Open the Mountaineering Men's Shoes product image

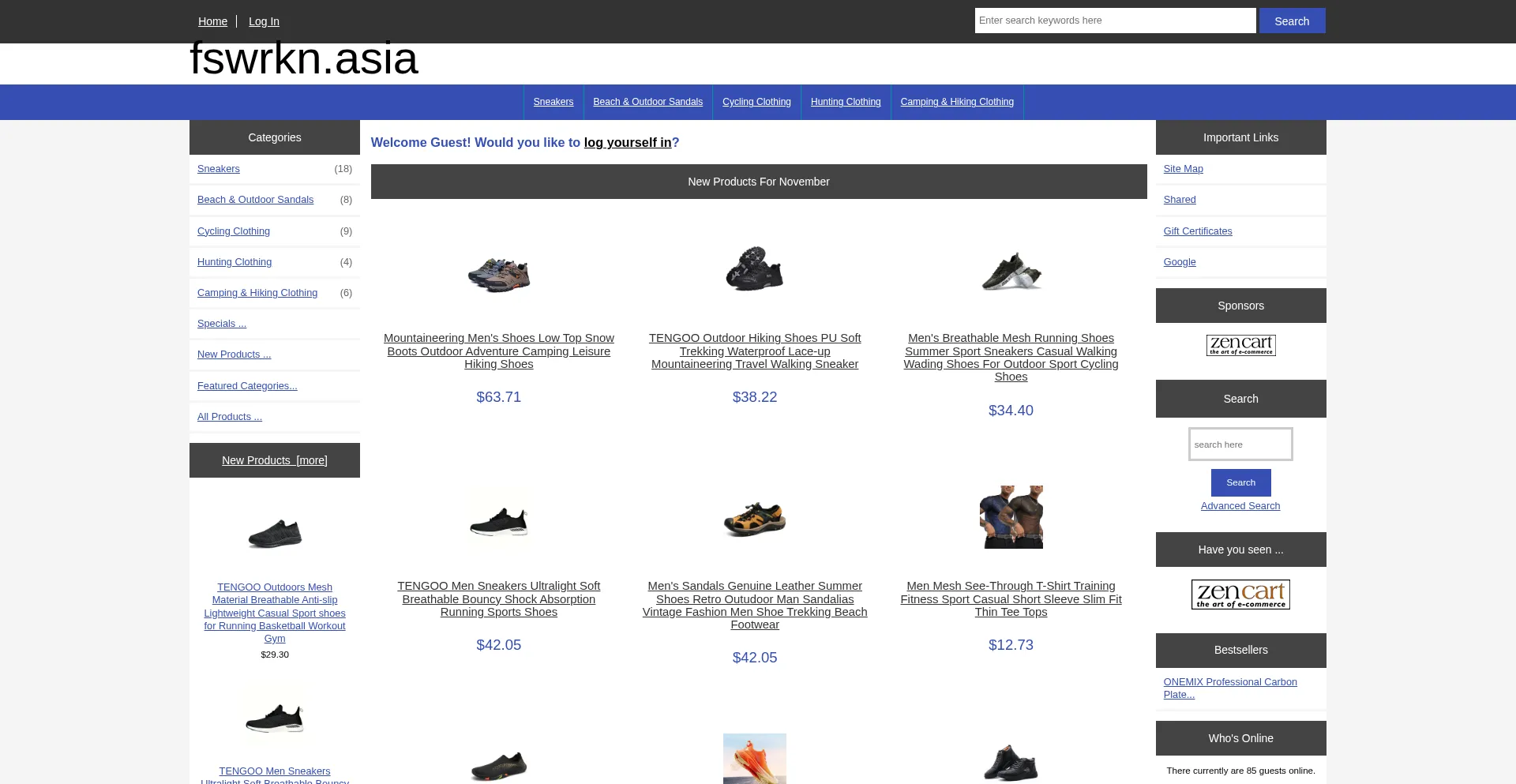499,275
